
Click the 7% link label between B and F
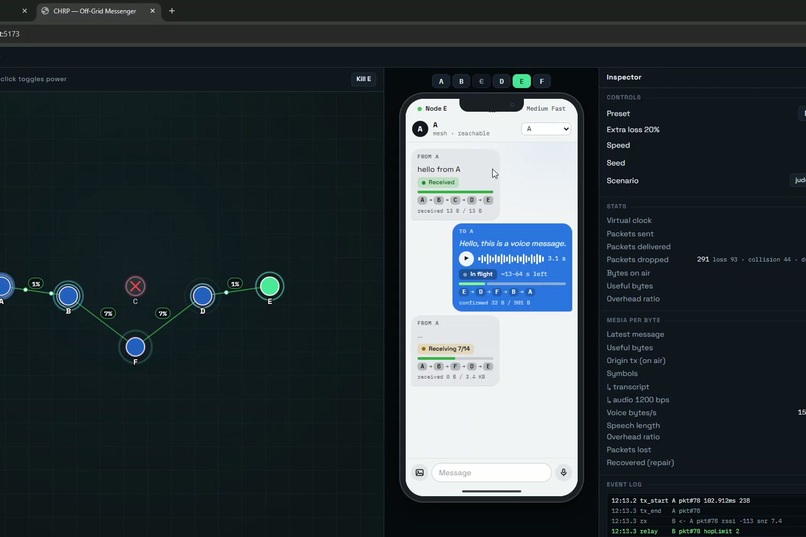click(108, 313)
